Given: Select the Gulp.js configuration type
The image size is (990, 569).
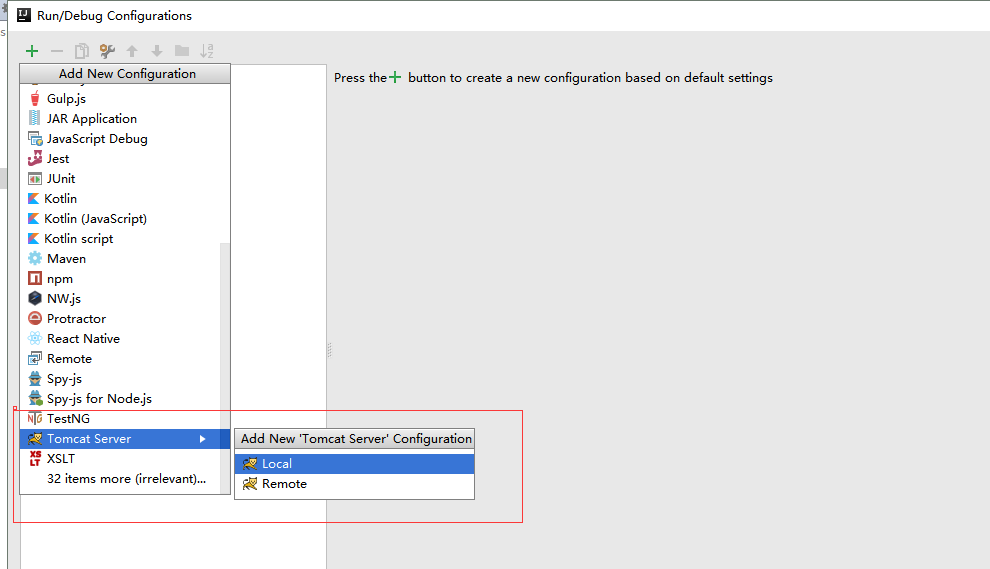Looking at the screenshot, I should pyautogui.click(x=125, y=99).
